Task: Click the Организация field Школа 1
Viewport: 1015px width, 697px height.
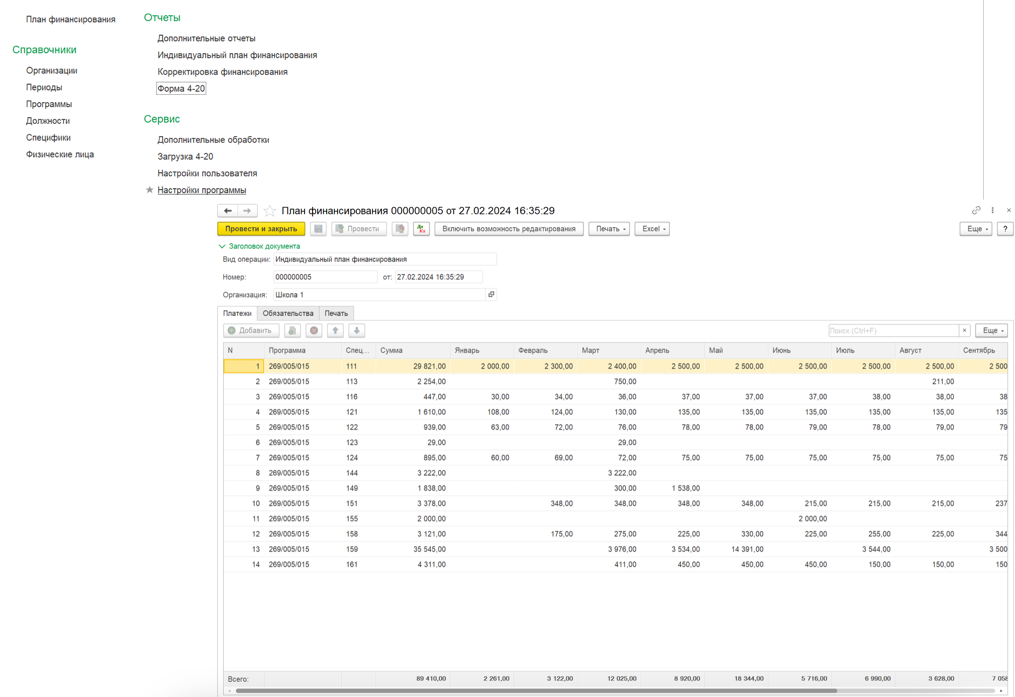Action: [x=379, y=294]
